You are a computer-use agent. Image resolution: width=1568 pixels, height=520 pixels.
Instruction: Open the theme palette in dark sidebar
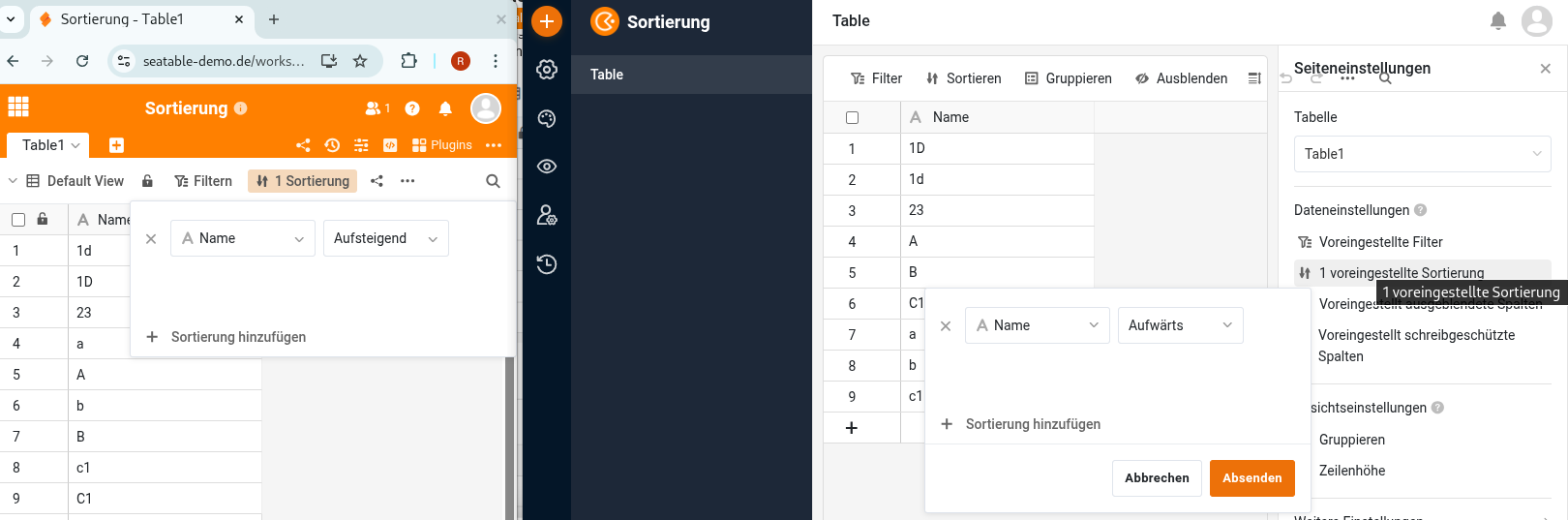click(x=547, y=119)
